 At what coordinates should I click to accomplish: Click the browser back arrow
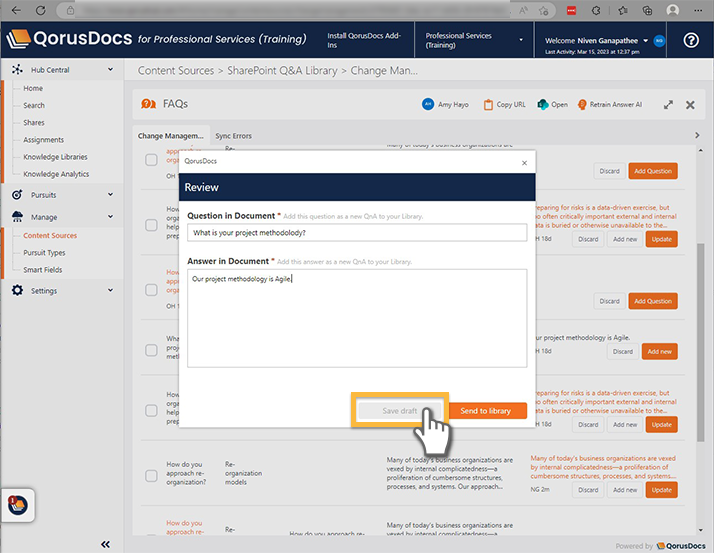[16, 10]
